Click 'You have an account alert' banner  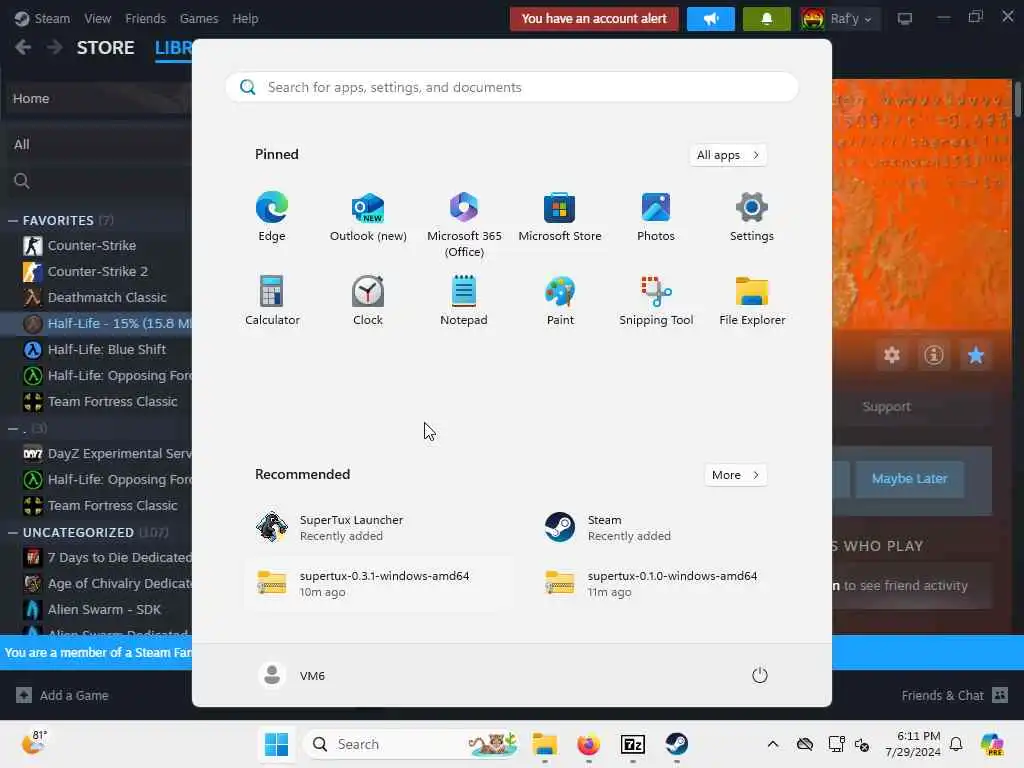[594, 19]
